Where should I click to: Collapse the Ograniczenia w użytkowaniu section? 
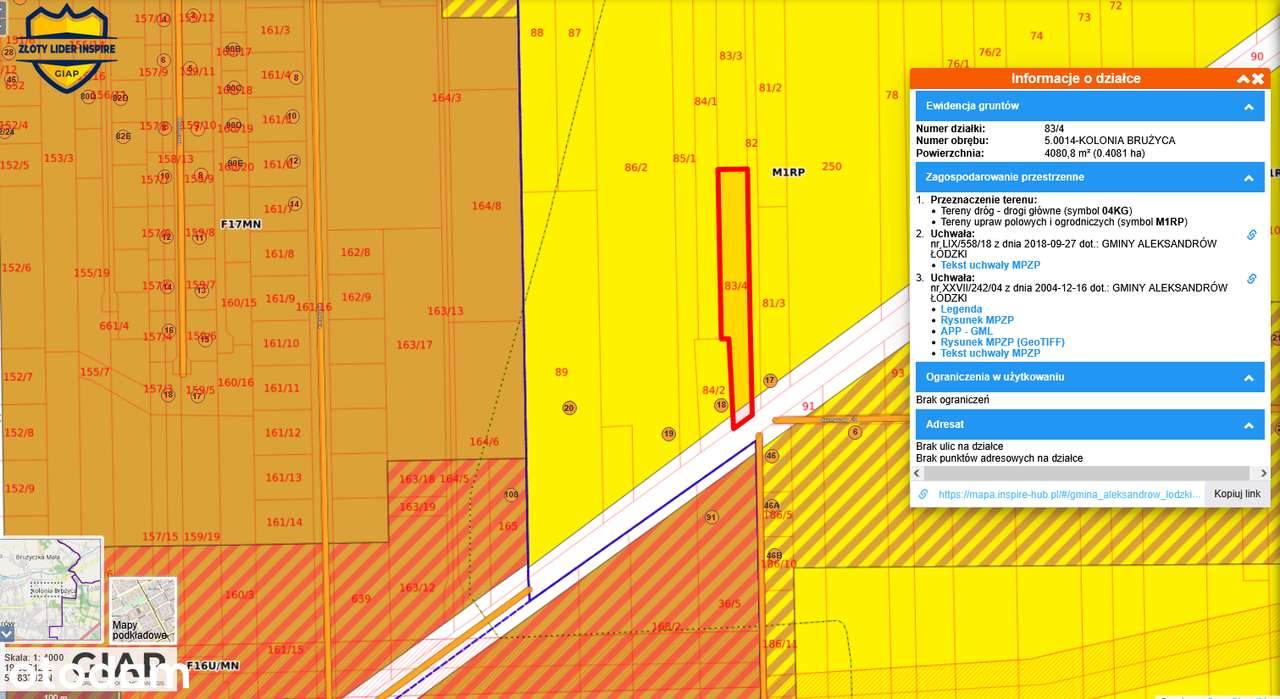[1248, 378]
